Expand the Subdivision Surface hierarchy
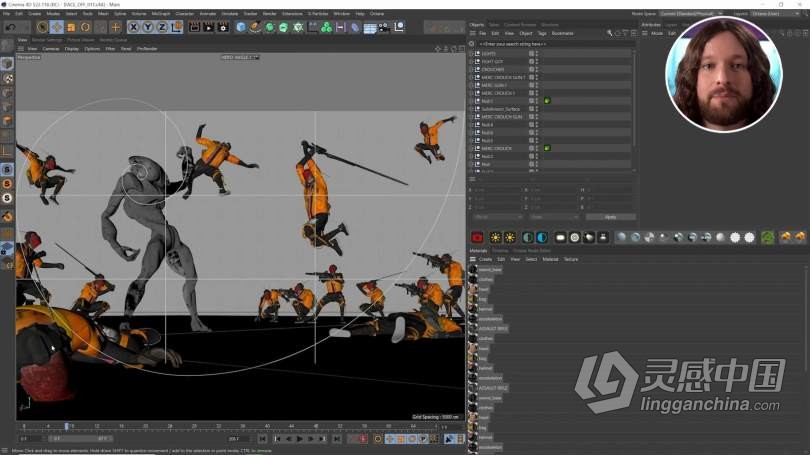The height and width of the screenshot is (455, 810). tap(471, 109)
